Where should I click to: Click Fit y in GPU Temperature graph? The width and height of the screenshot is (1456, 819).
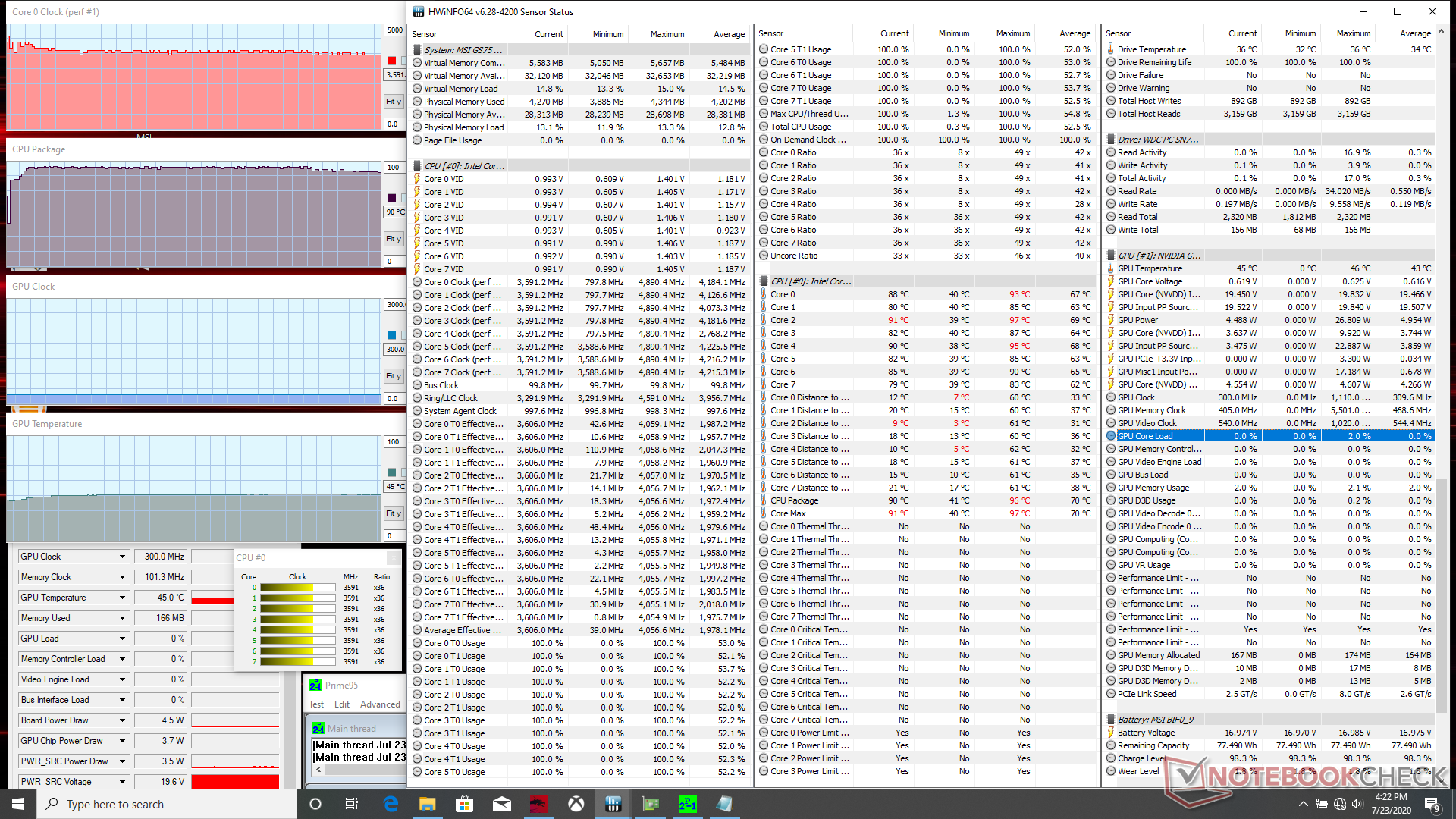coord(394,513)
